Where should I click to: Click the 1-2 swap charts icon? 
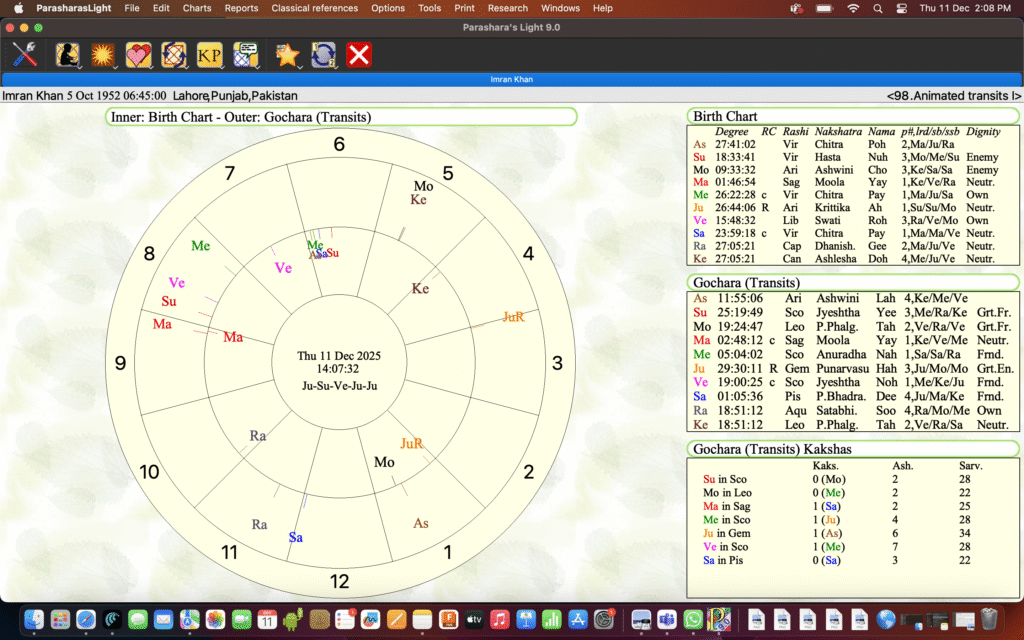pos(323,54)
